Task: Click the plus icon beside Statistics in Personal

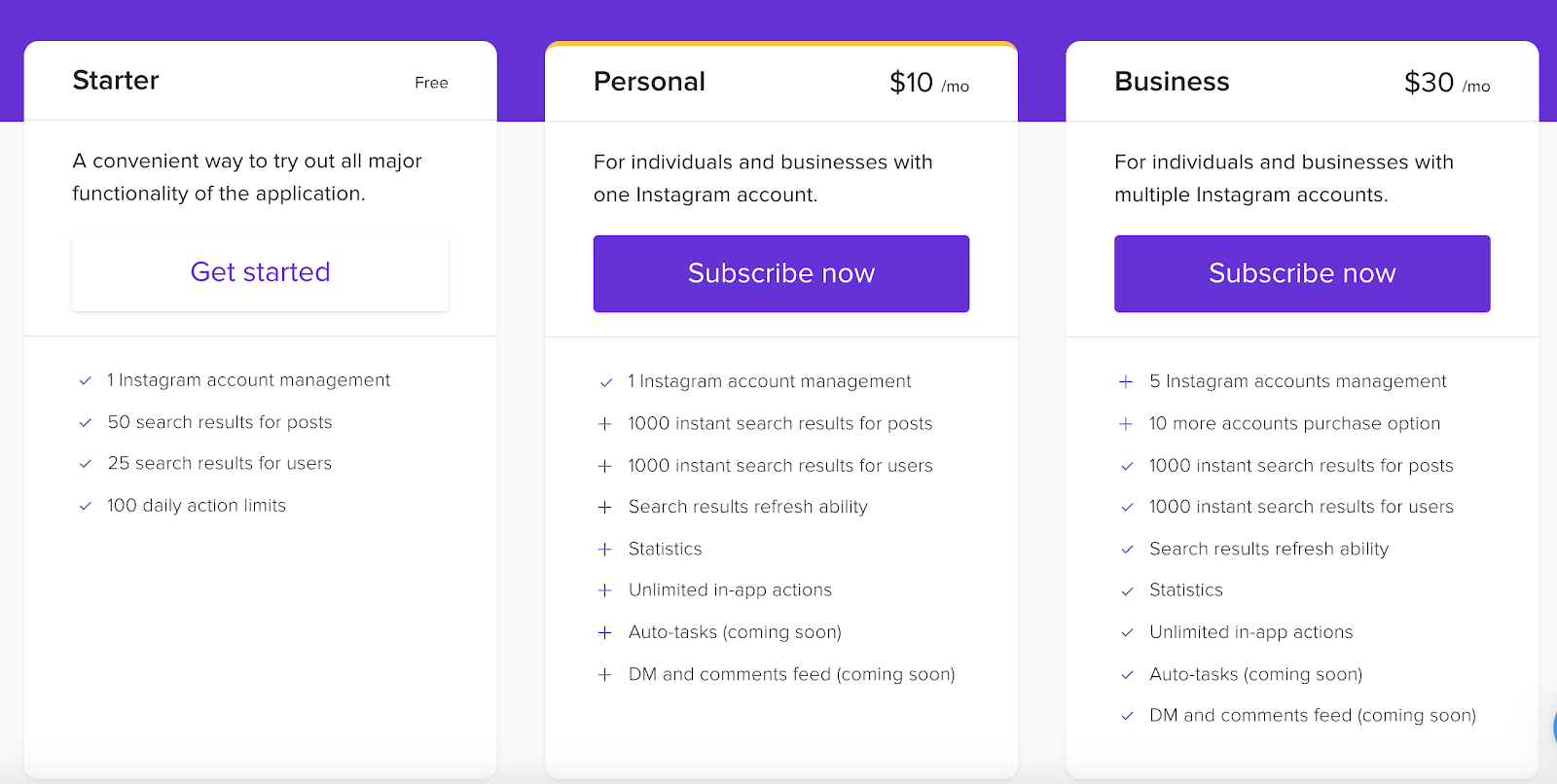Action: pos(605,550)
